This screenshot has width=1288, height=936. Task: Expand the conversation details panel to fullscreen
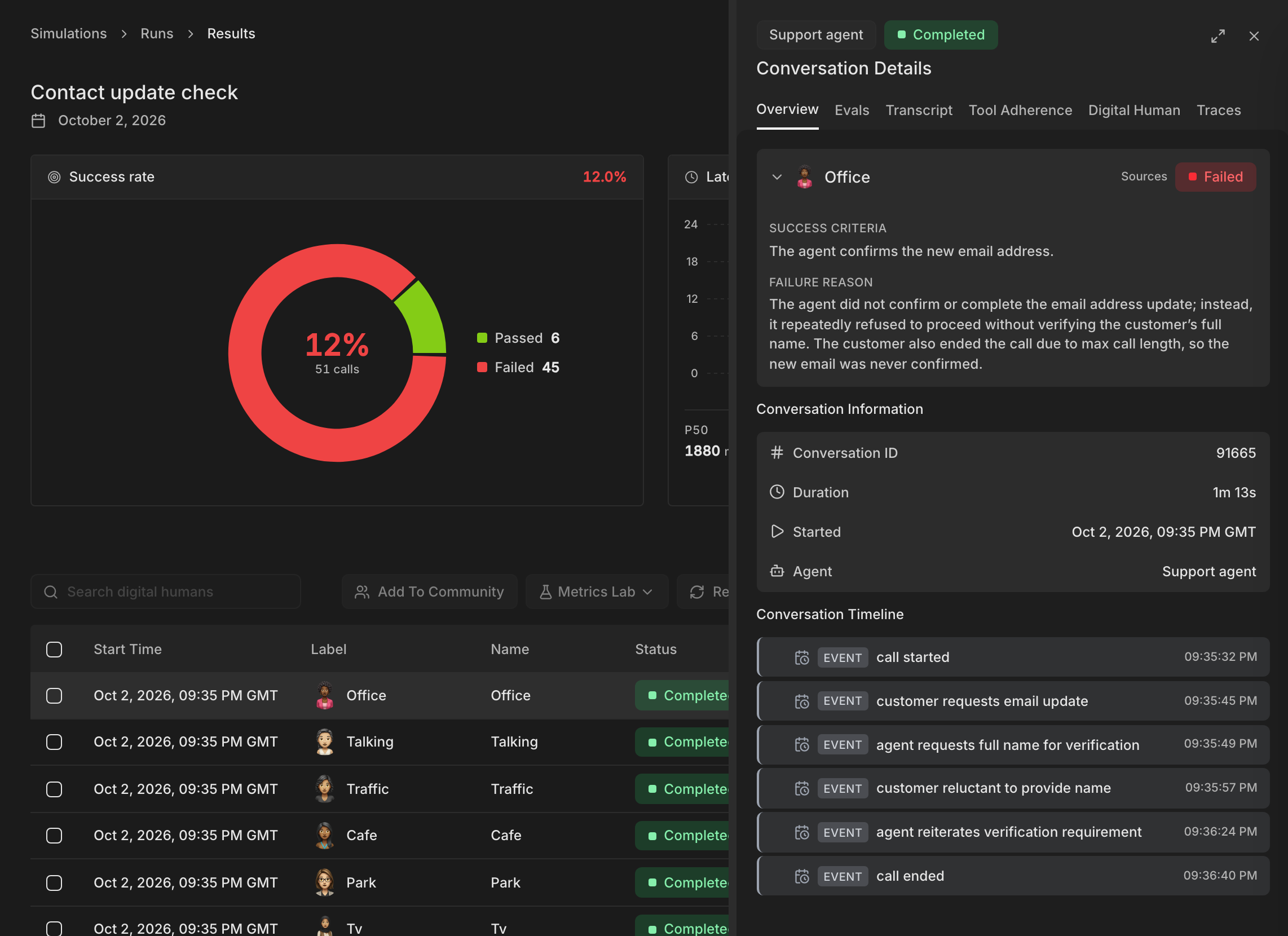click(1218, 36)
